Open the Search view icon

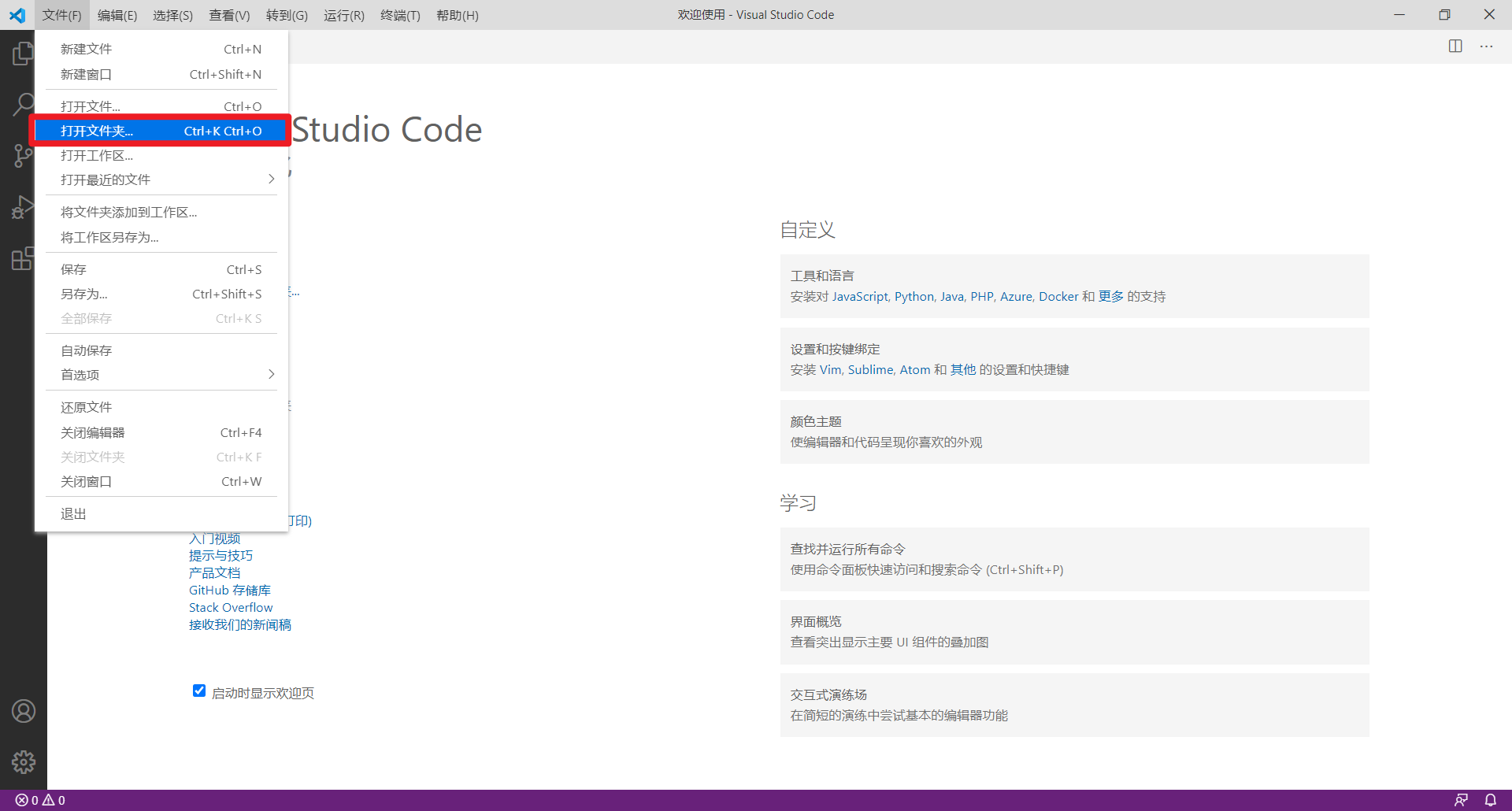pos(23,104)
